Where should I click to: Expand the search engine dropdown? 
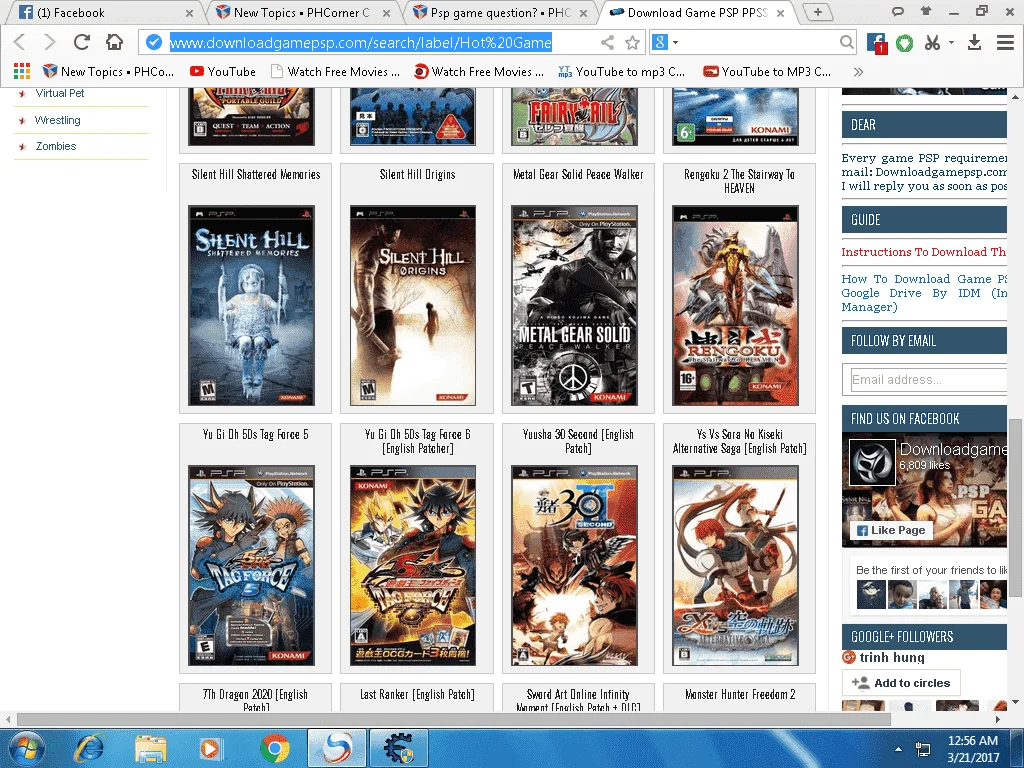point(675,43)
